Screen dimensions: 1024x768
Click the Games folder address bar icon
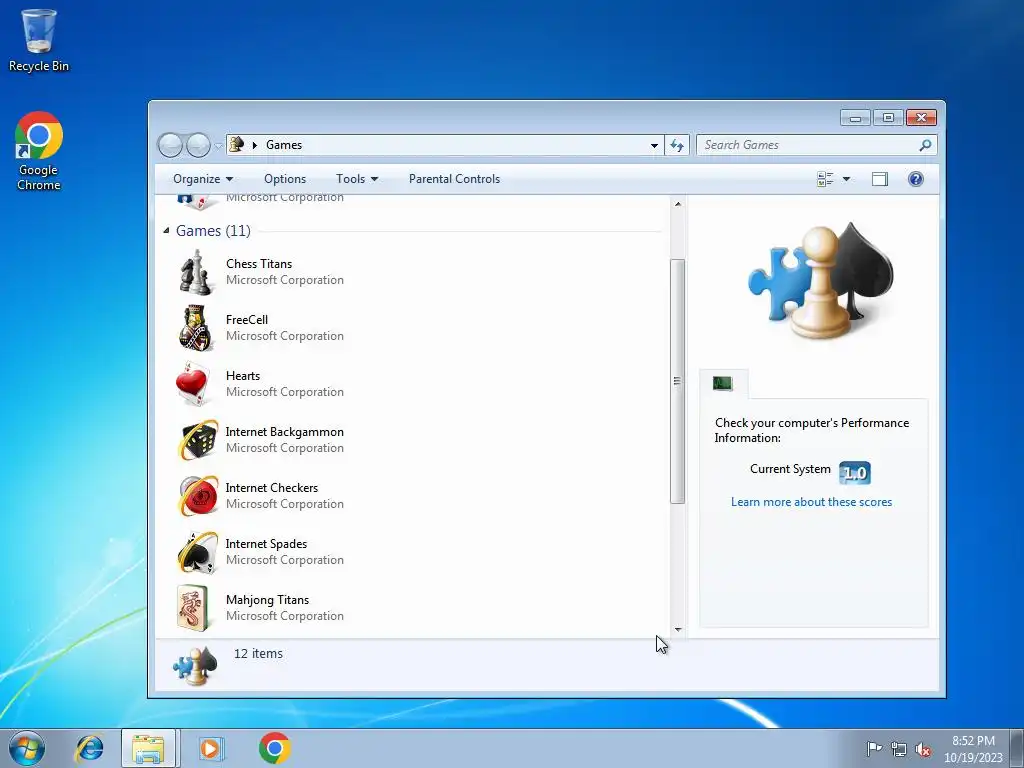point(237,144)
